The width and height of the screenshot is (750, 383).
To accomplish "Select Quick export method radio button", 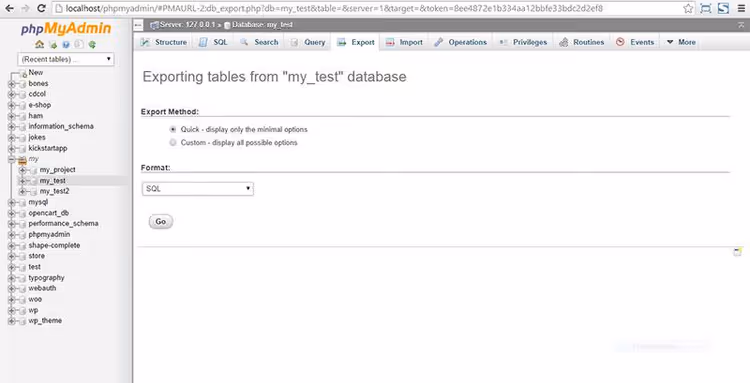I will tap(173, 130).
